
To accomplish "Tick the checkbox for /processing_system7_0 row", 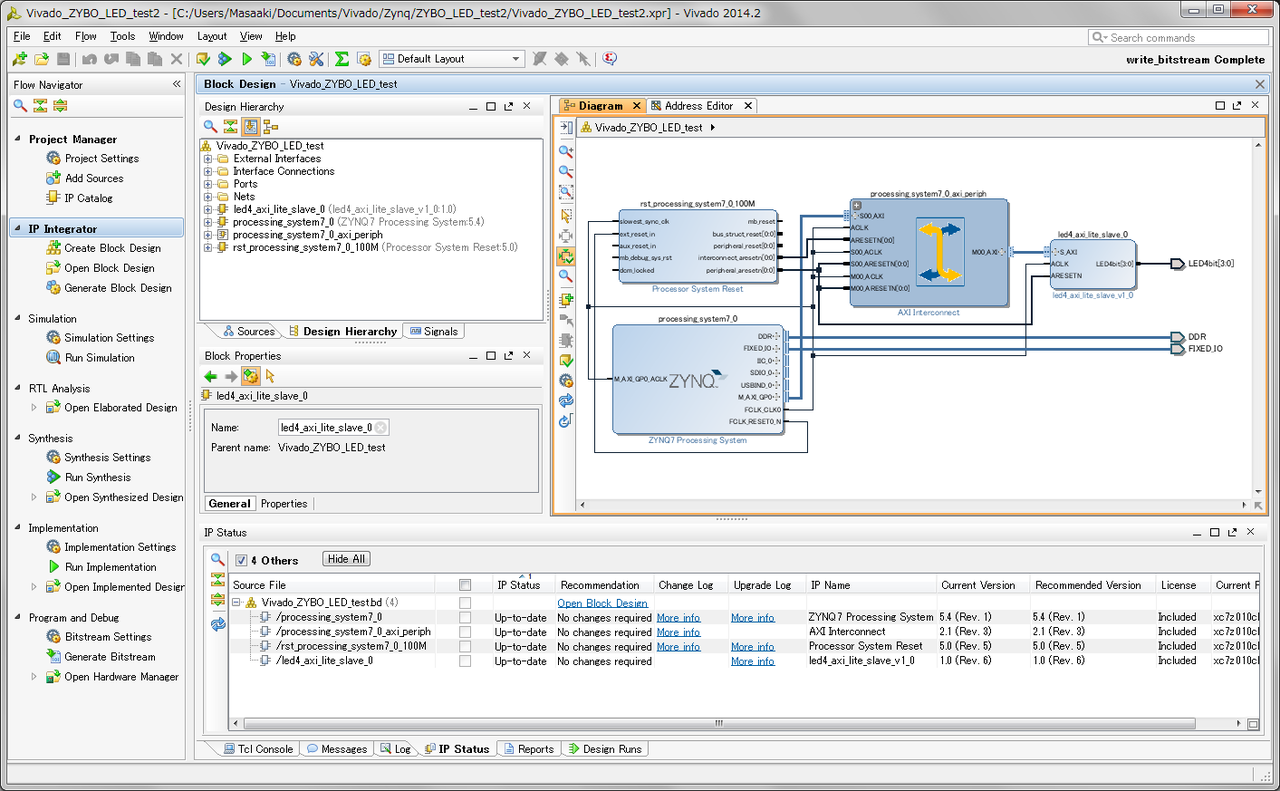I will point(465,618).
